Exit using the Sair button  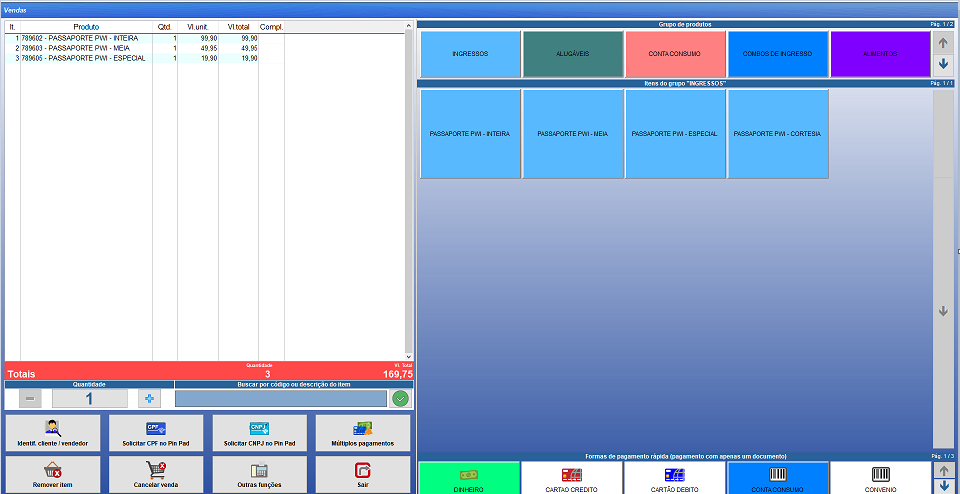point(362,474)
